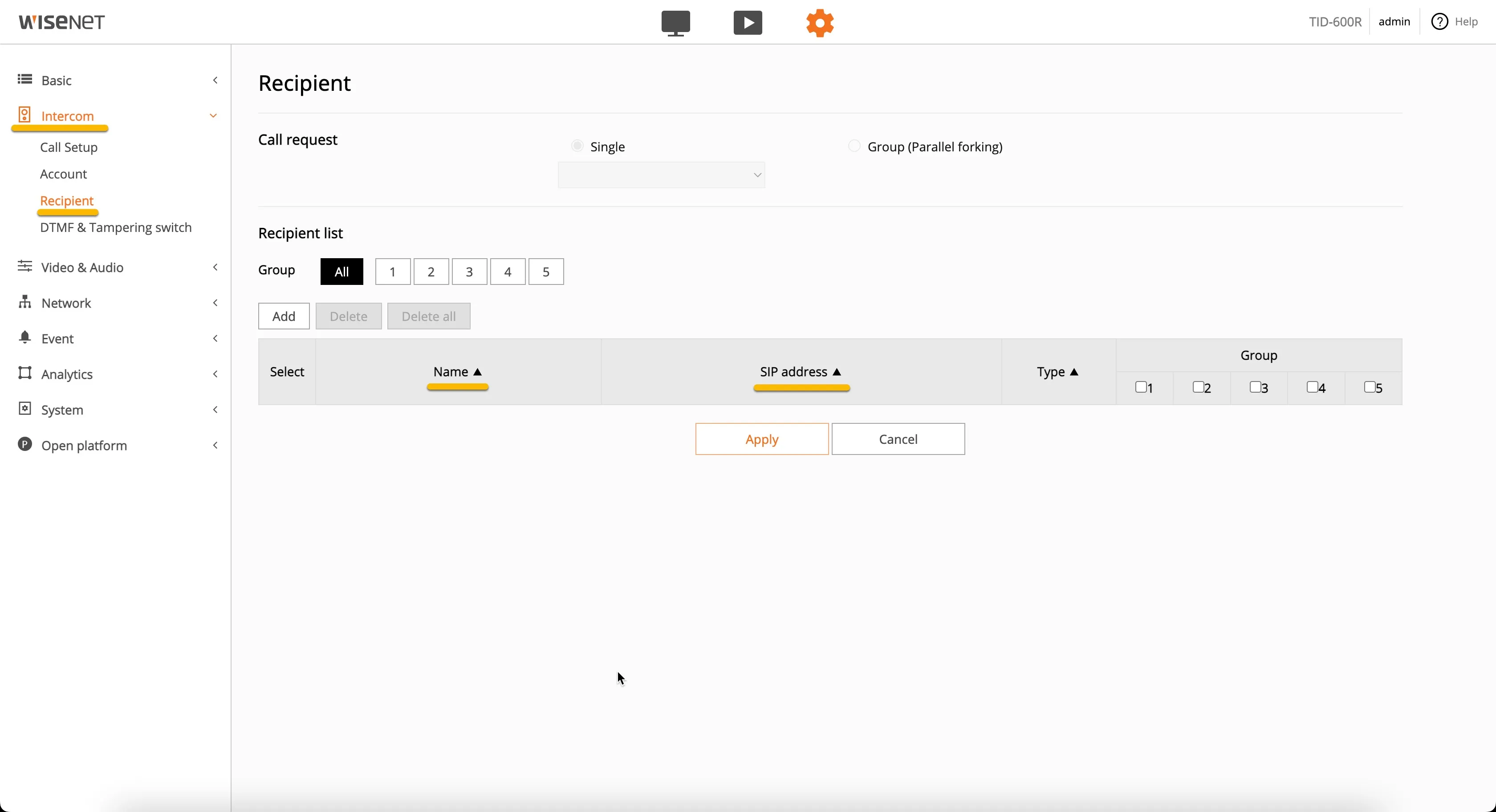Click the Delete all button
Image resolution: width=1496 pixels, height=812 pixels.
429,316
